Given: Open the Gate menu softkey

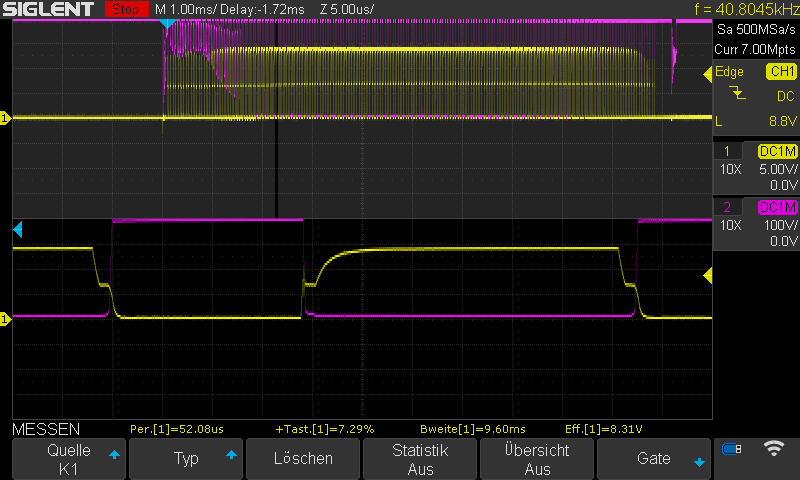Looking at the screenshot, I should click(x=654, y=459).
